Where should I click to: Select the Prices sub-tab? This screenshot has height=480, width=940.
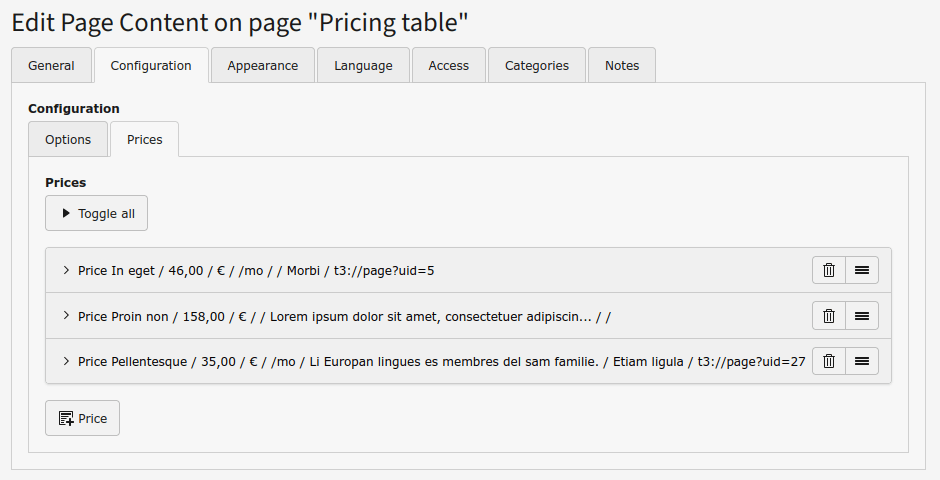click(144, 139)
